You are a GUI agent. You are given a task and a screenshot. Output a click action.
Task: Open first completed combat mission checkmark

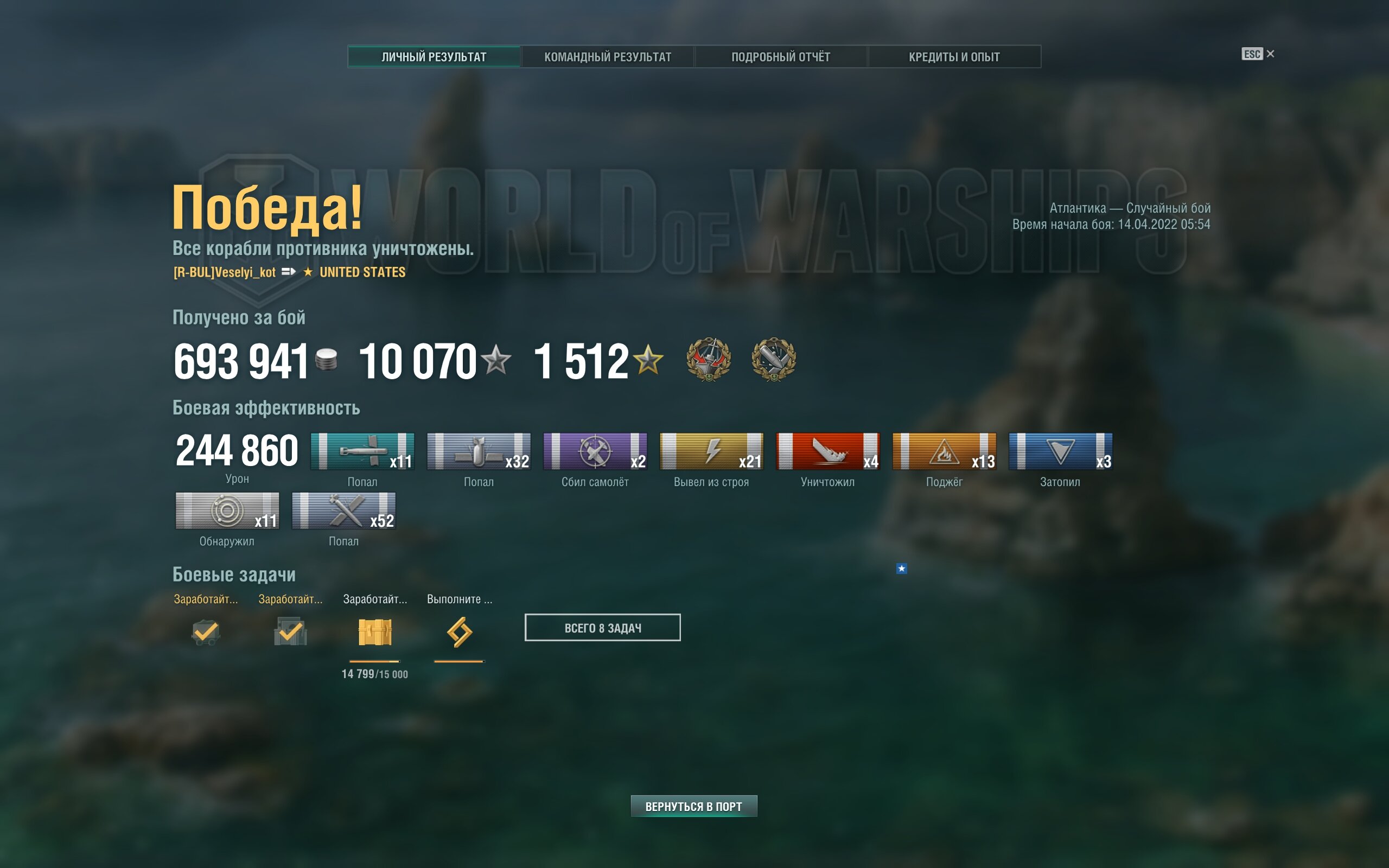pyautogui.click(x=206, y=632)
